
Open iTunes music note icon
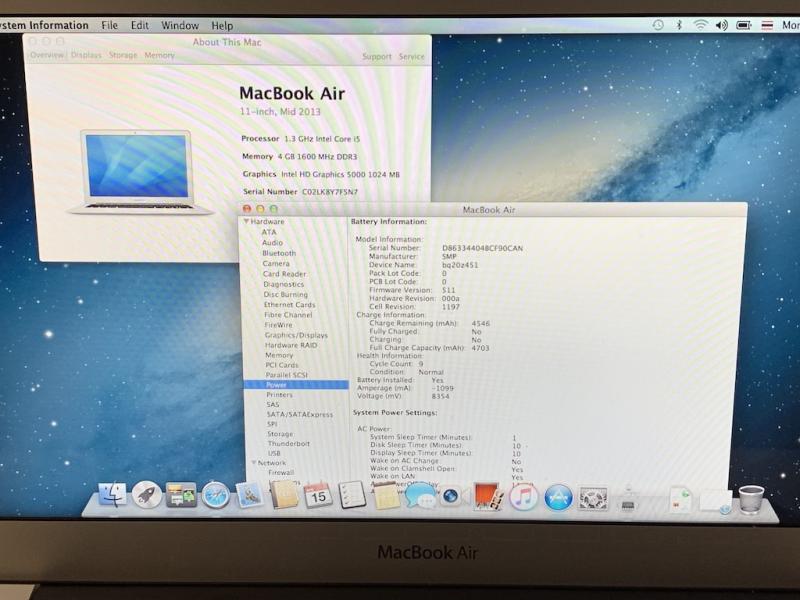tap(523, 495)
